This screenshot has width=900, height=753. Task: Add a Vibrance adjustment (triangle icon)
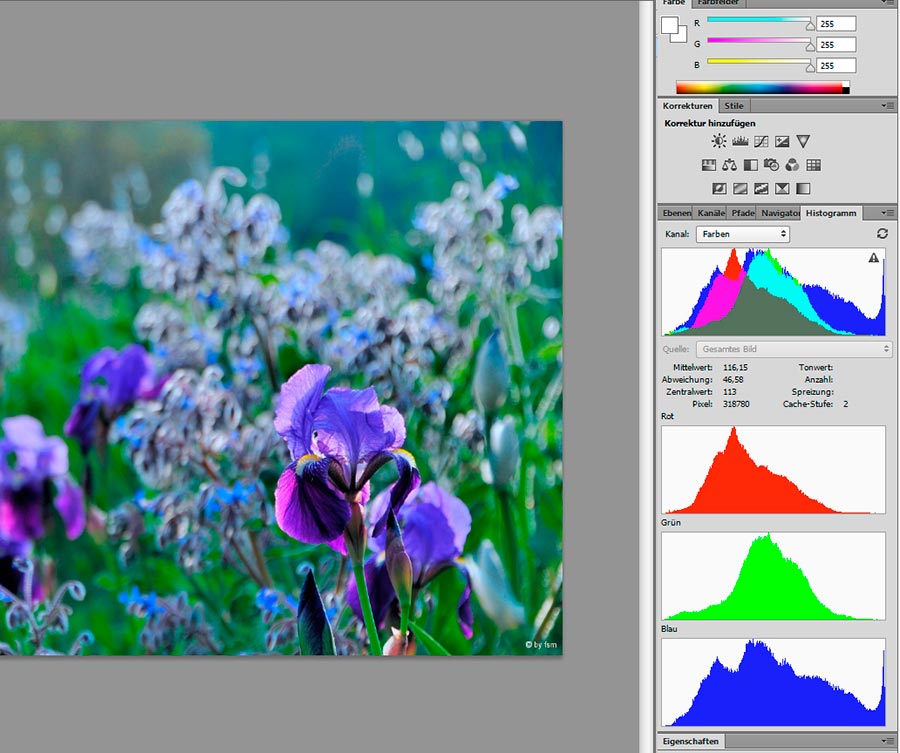(803, 142)
